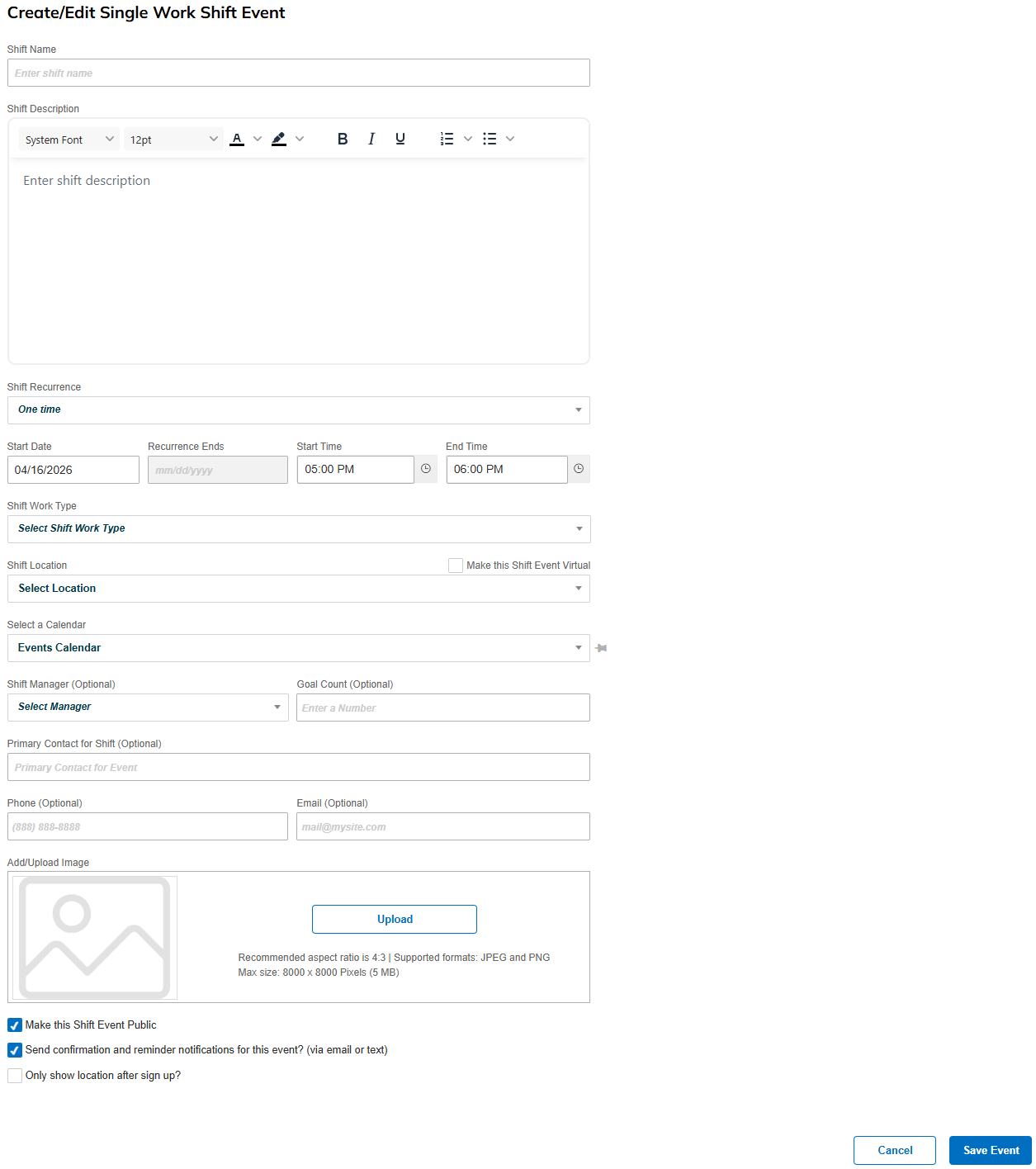Expand highlight color options chevron

[x=300, y=139]
